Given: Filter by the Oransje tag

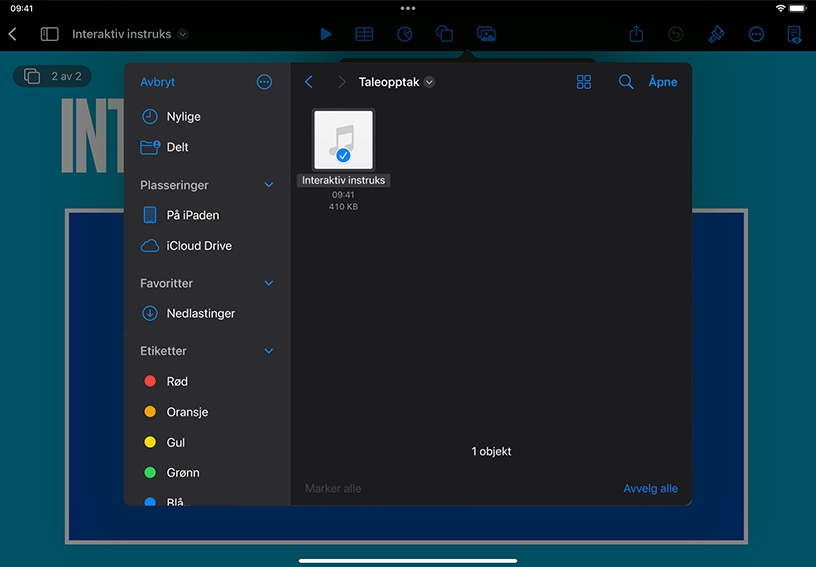Looking at the screenshot, I should click(207, 412).
